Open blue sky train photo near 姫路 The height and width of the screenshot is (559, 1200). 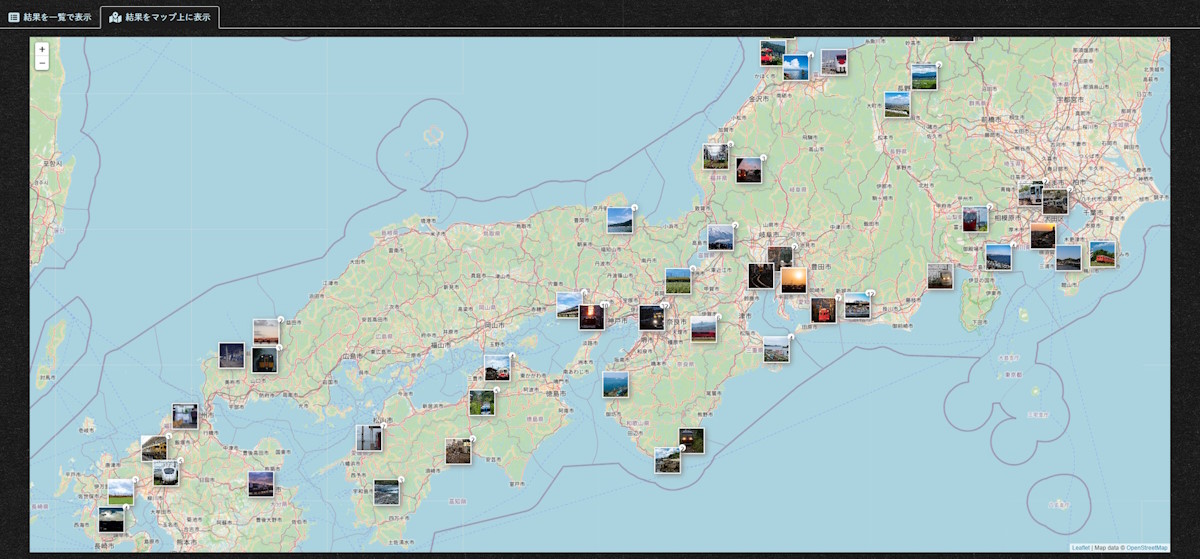[x=569, y=305]
